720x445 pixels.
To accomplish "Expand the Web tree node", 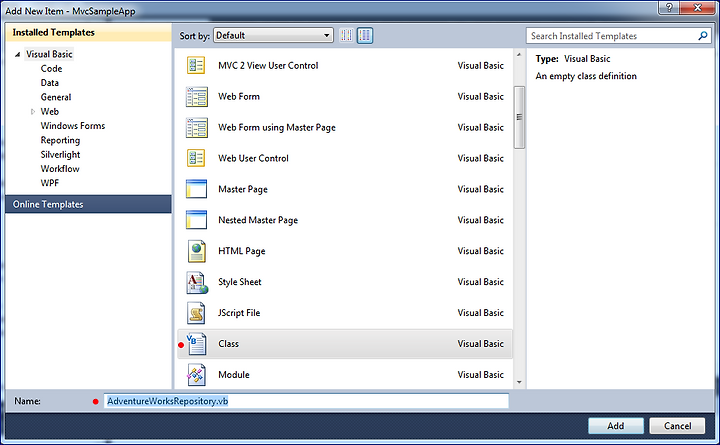I will coord(33,112).
